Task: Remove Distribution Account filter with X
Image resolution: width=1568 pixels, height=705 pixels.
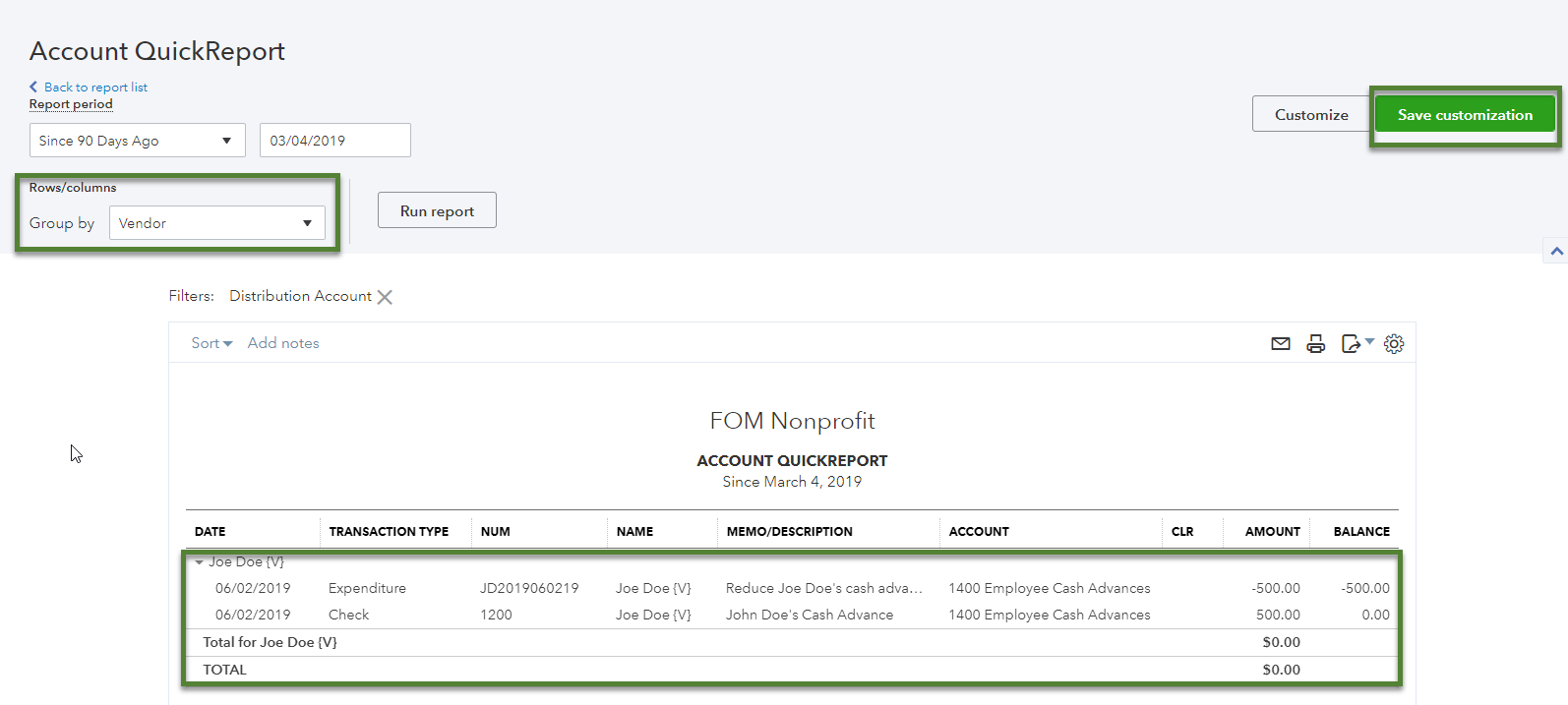Action: (385, 297)
